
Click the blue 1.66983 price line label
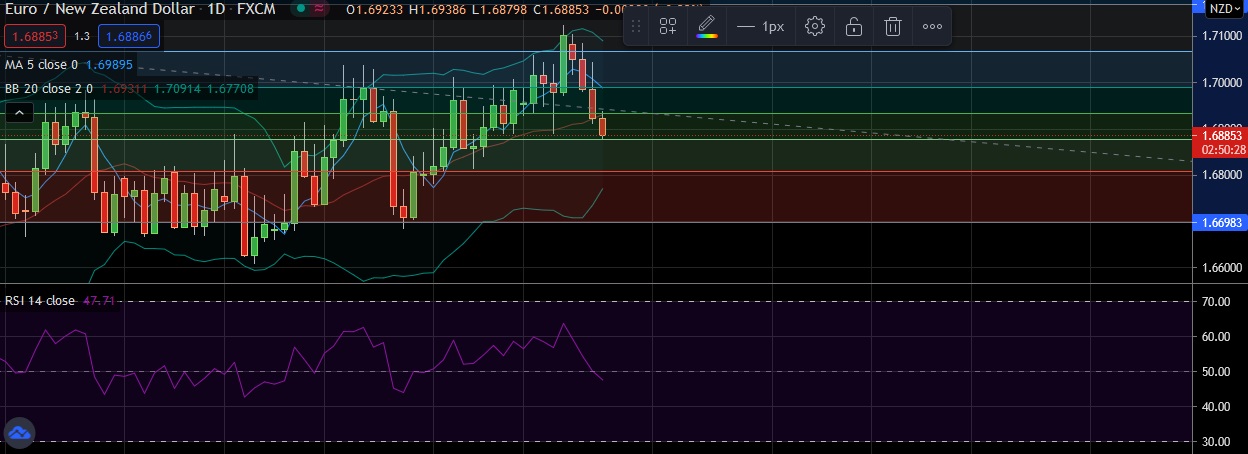[x=1221, y=222]
